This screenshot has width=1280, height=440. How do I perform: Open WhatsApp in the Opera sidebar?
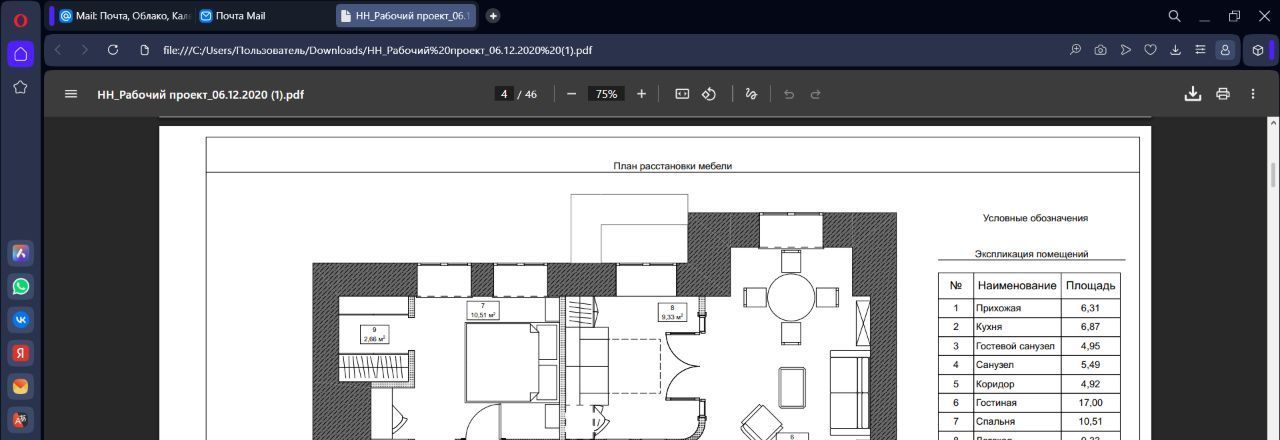tap(20, 287)
